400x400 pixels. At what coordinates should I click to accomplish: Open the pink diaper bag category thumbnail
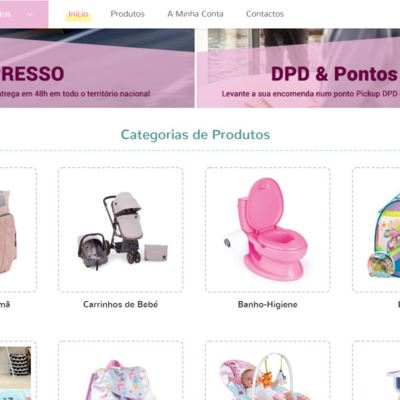[x=18, y=230]
